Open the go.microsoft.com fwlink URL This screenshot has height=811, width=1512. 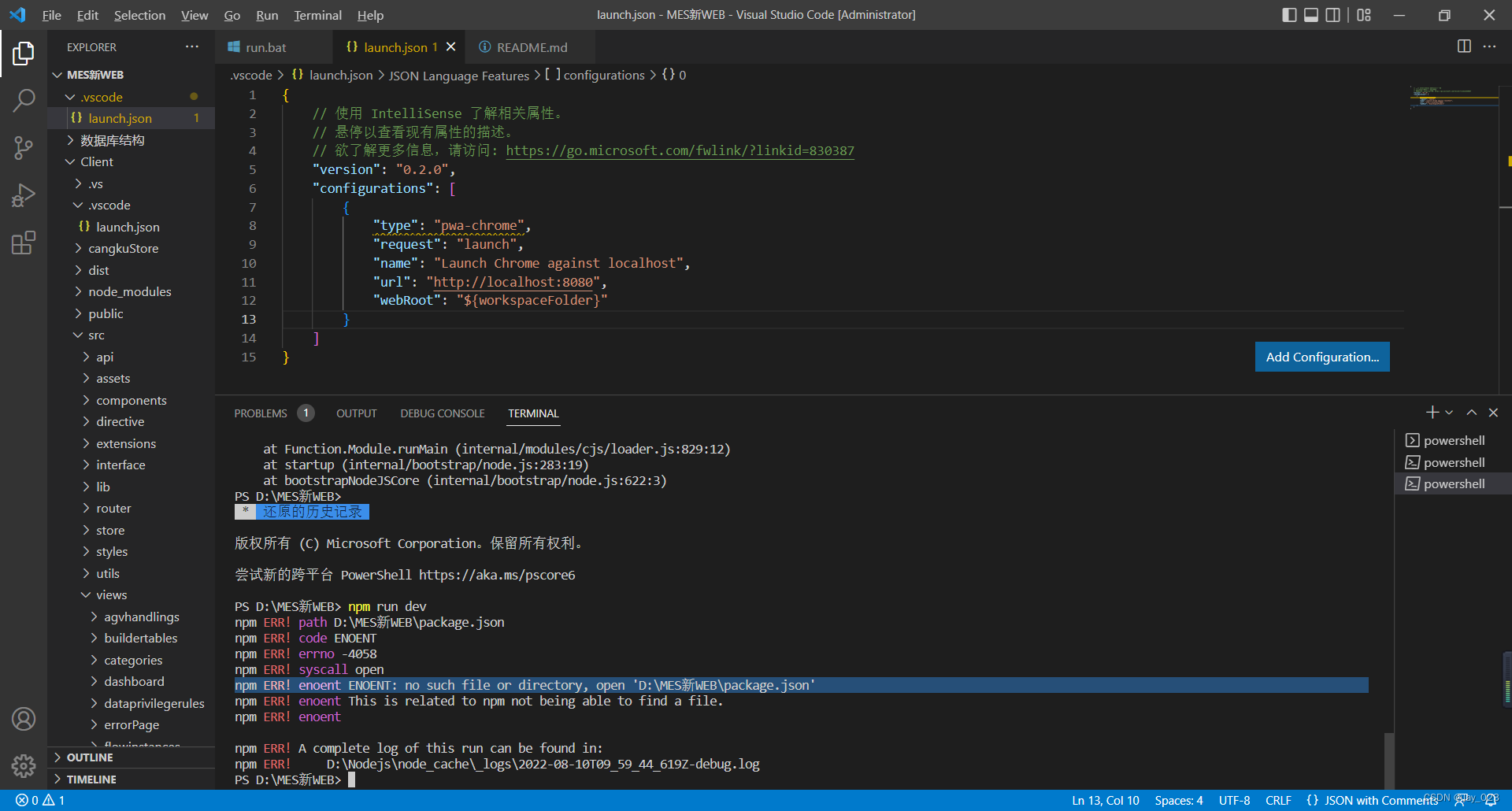click(x=680, y=150)
